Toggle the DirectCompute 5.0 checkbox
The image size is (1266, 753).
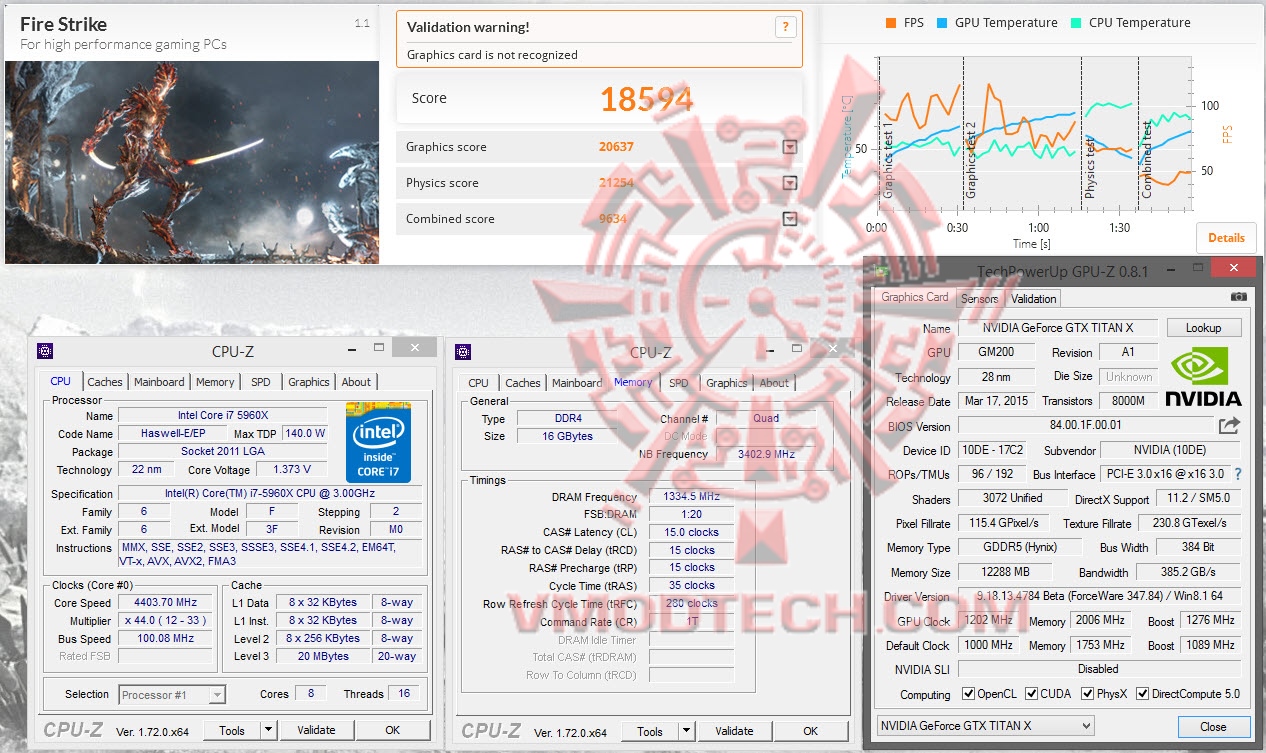pos(1141,694)
